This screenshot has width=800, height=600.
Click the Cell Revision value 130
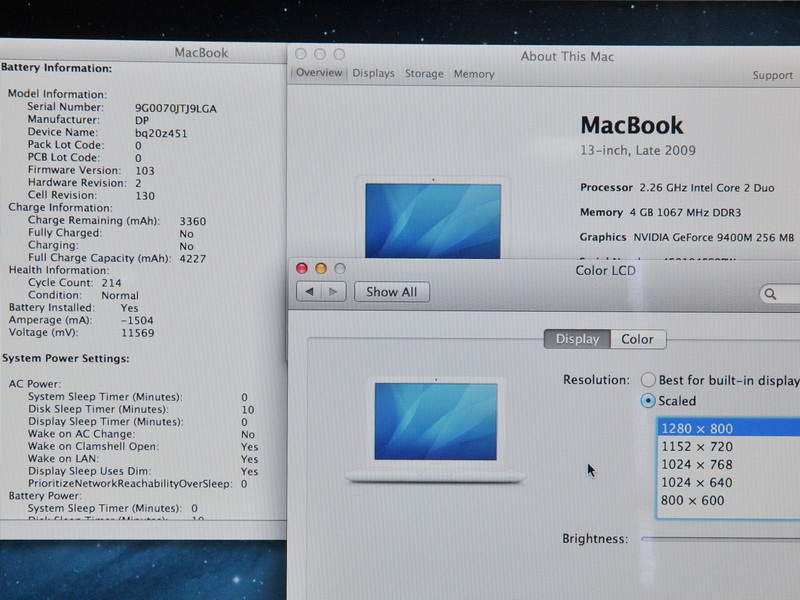[145, 196]
